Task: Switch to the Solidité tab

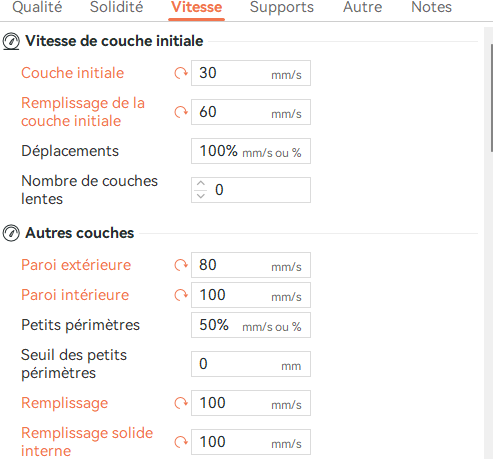Action: 116,7
